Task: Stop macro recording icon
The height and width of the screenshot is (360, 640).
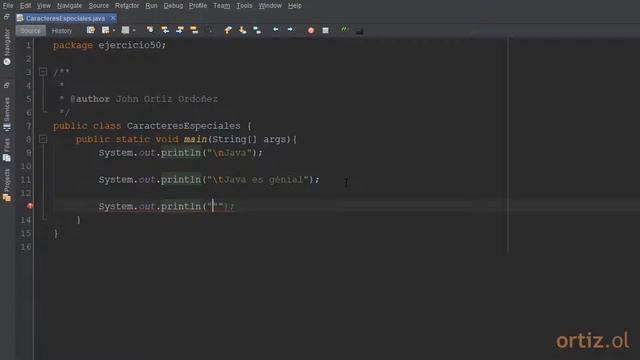Action: coord(325,30)
